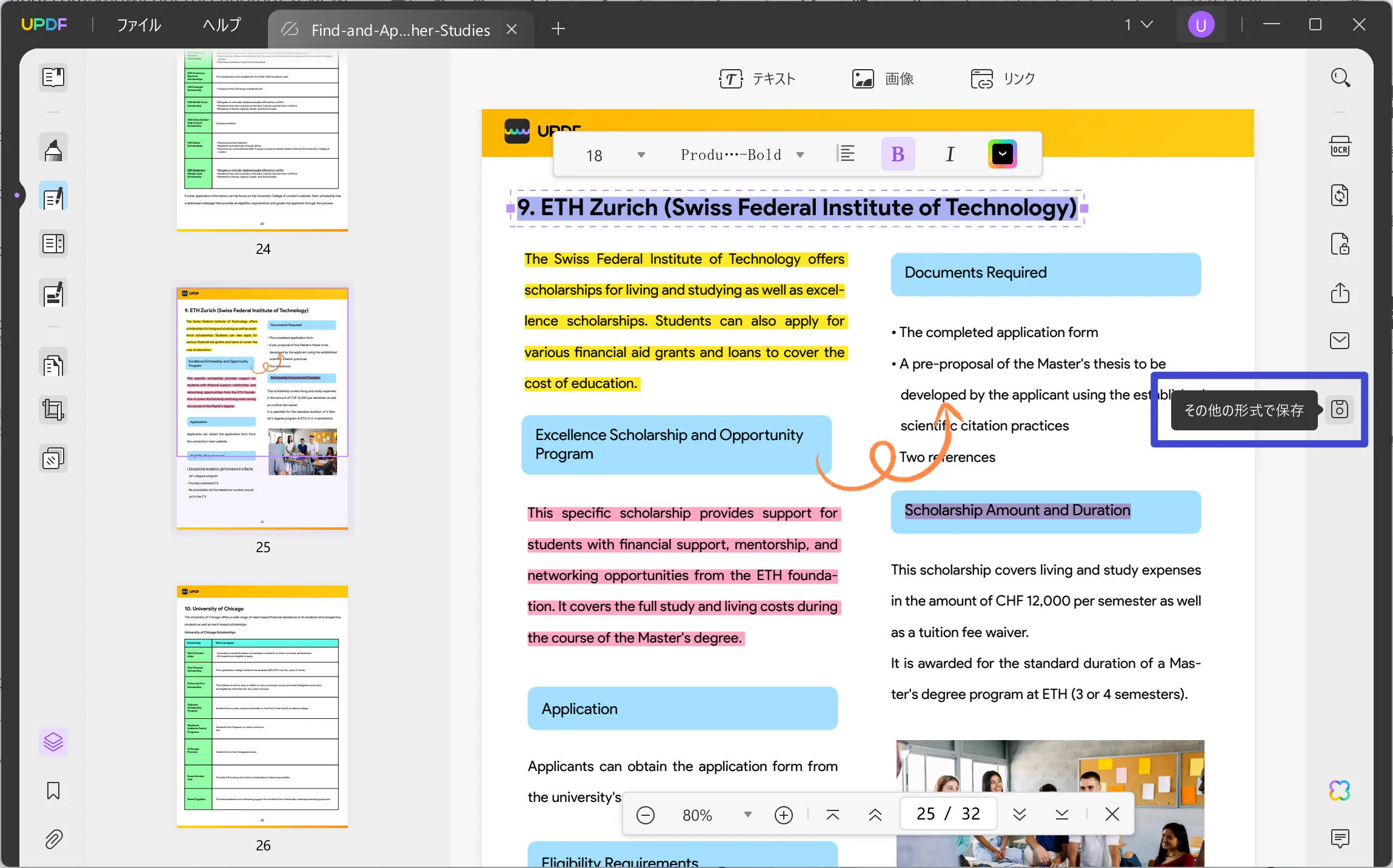Click the yellow highlighted text 'cost of education.'
1393x868 pixels.
[581, 384]
